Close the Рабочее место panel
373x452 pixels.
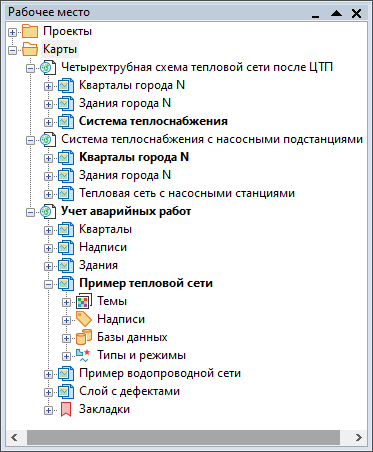tap(356, 13)
